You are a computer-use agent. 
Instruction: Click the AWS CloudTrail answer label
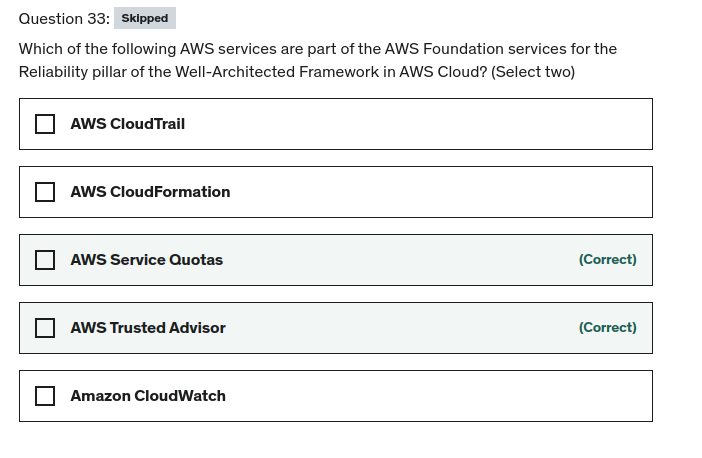(127, 124)
